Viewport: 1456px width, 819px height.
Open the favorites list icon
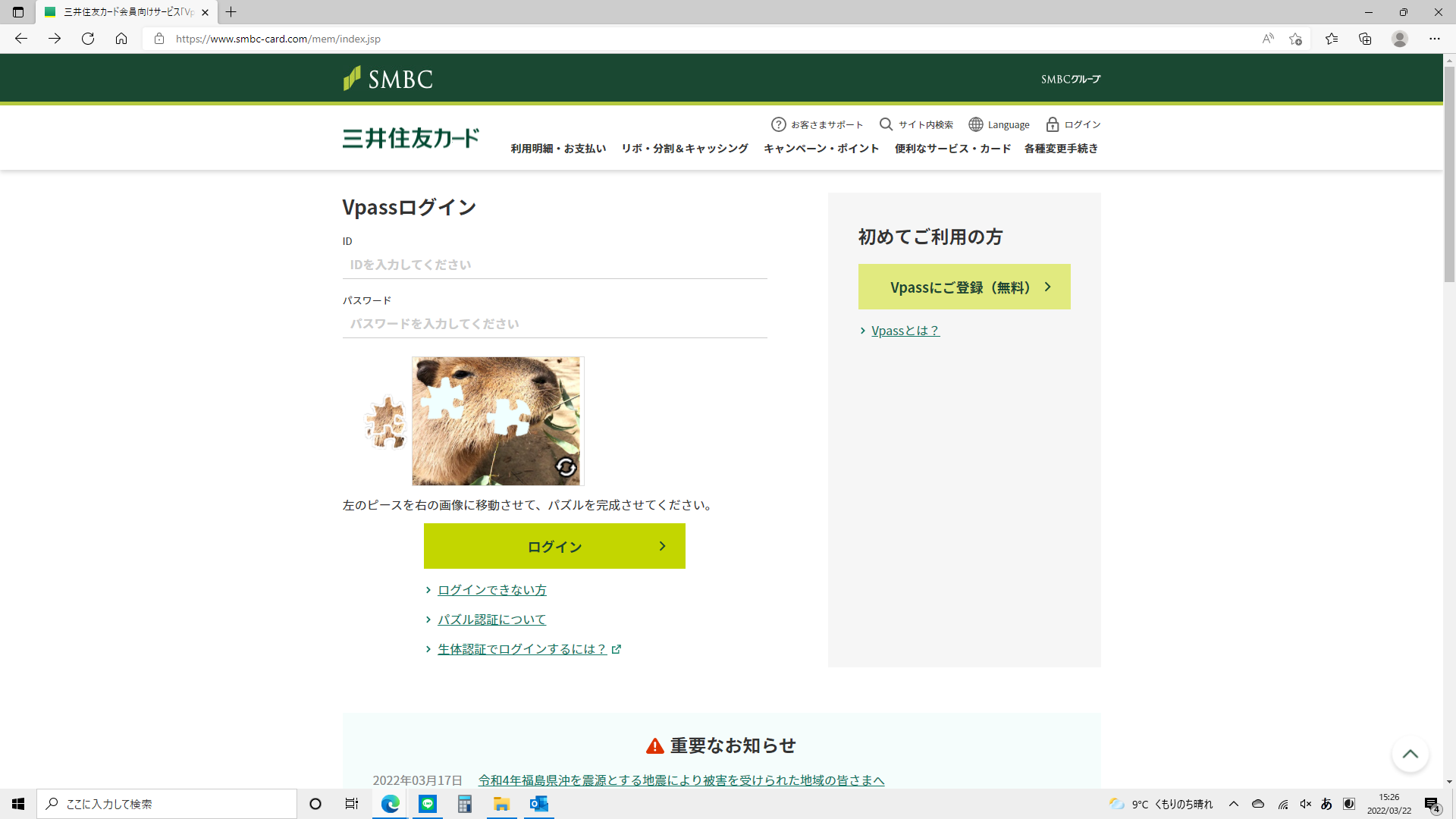[1332, 39]
